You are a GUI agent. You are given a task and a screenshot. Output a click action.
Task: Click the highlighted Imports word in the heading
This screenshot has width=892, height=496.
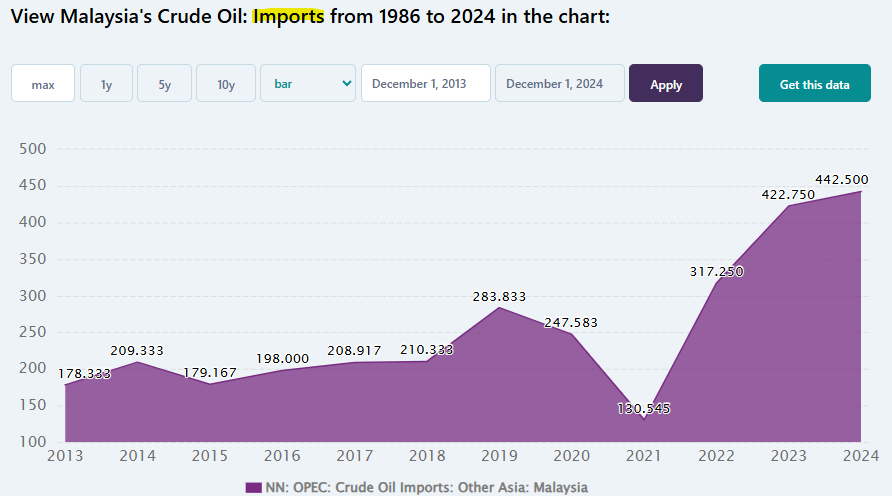(x=288, y=17)
